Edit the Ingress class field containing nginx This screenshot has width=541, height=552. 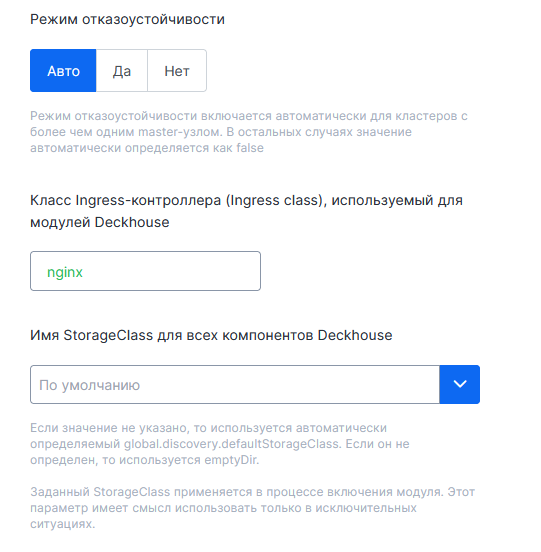point(145,271)
